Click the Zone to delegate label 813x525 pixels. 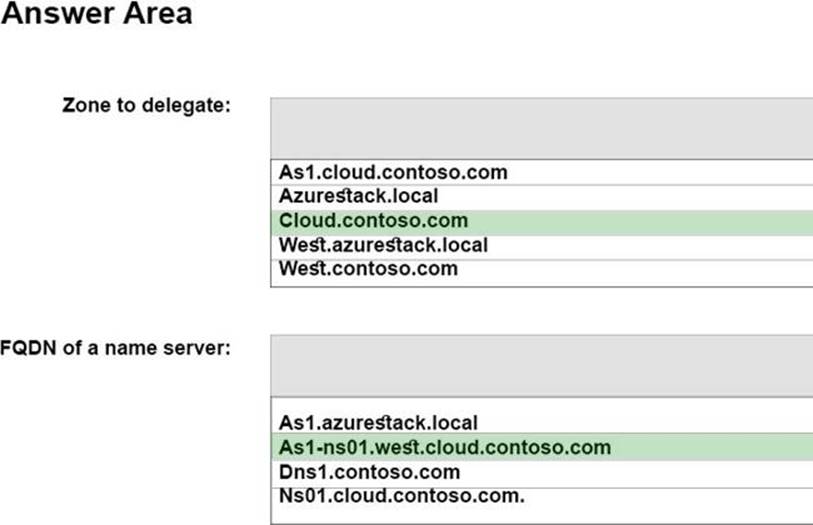click(146, 105)
